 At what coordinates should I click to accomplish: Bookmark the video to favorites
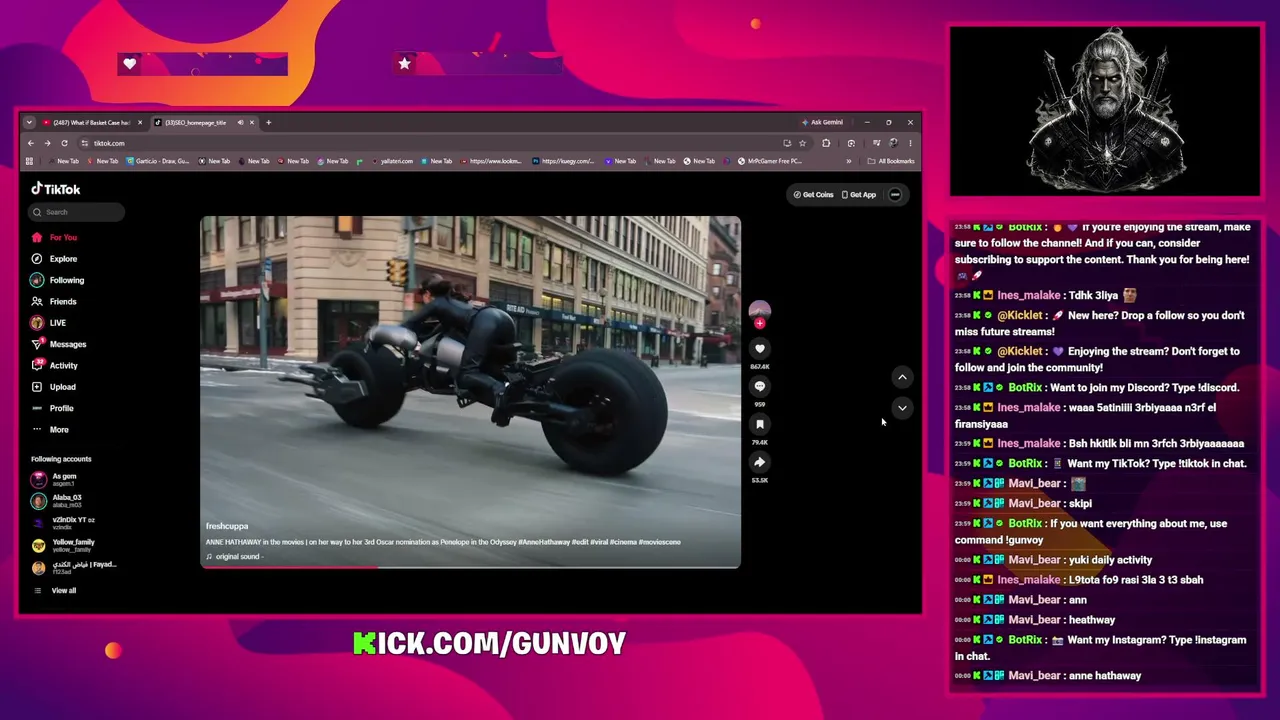tap(760, 425)
